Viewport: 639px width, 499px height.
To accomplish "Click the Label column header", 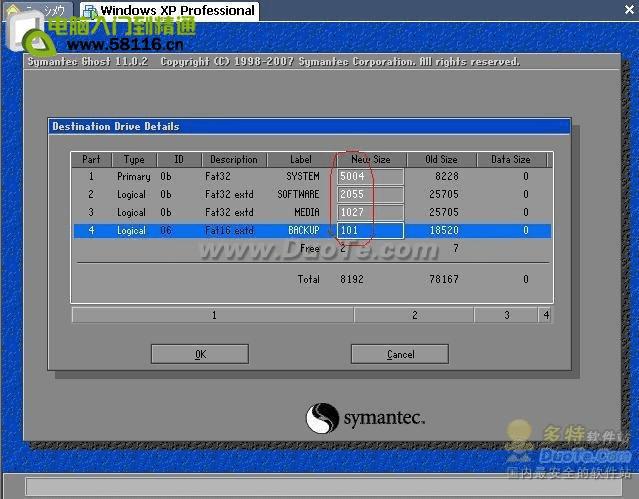I will pos(301,159).
